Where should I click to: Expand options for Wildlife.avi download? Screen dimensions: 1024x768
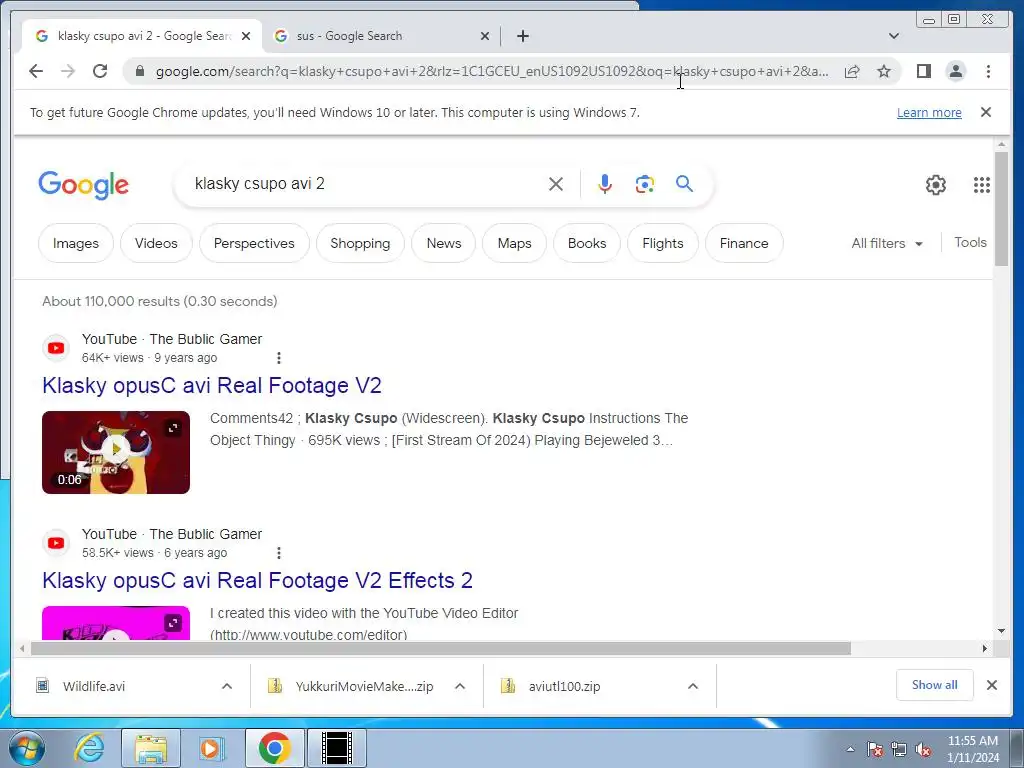click(227, 686)
